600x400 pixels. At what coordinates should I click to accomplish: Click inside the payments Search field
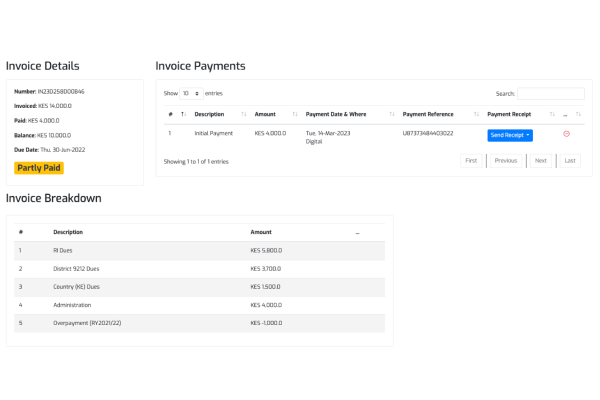[x=550, y=93]
